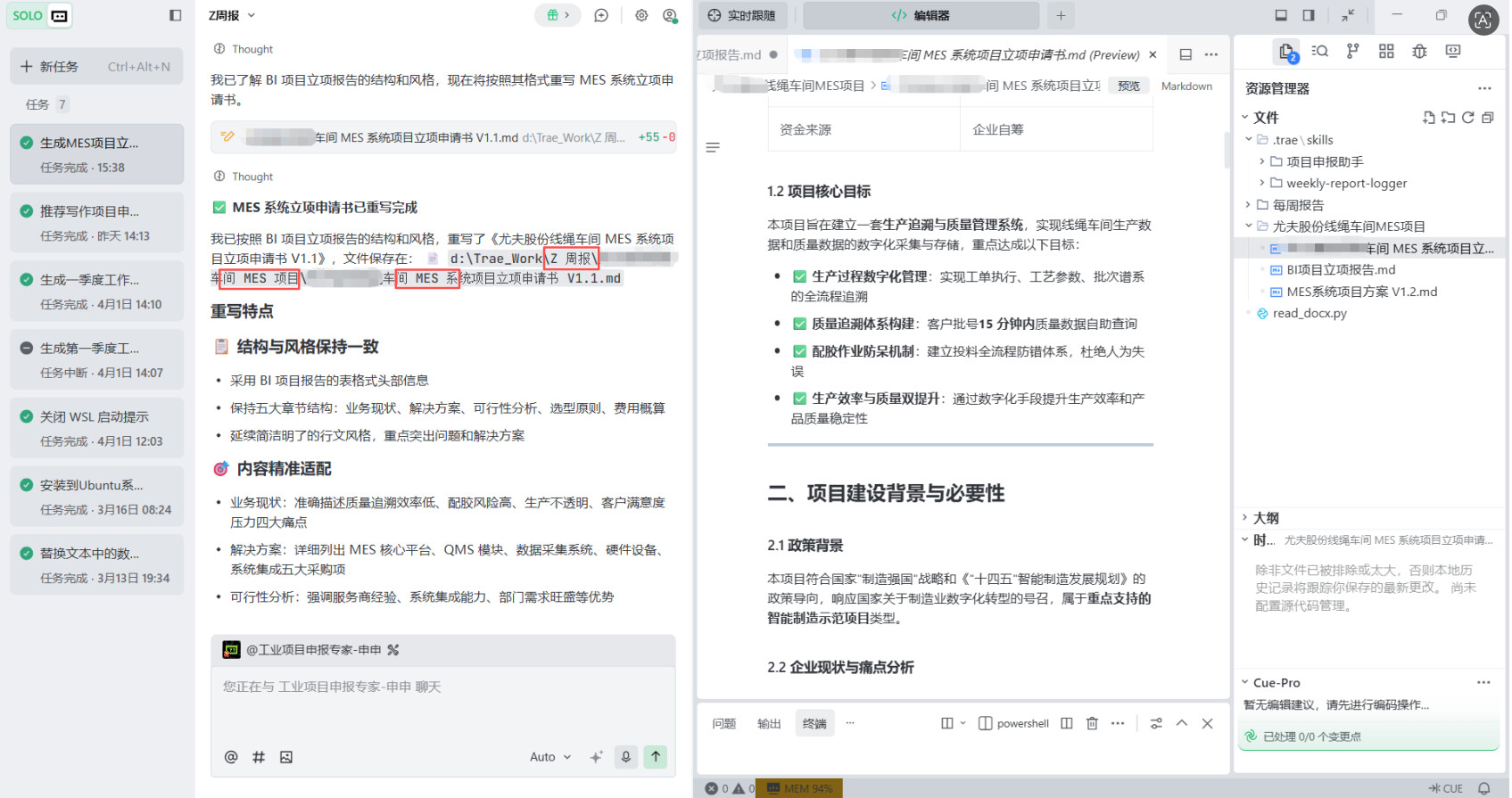Toggle the side panel layout icon

coord(1309,15)
